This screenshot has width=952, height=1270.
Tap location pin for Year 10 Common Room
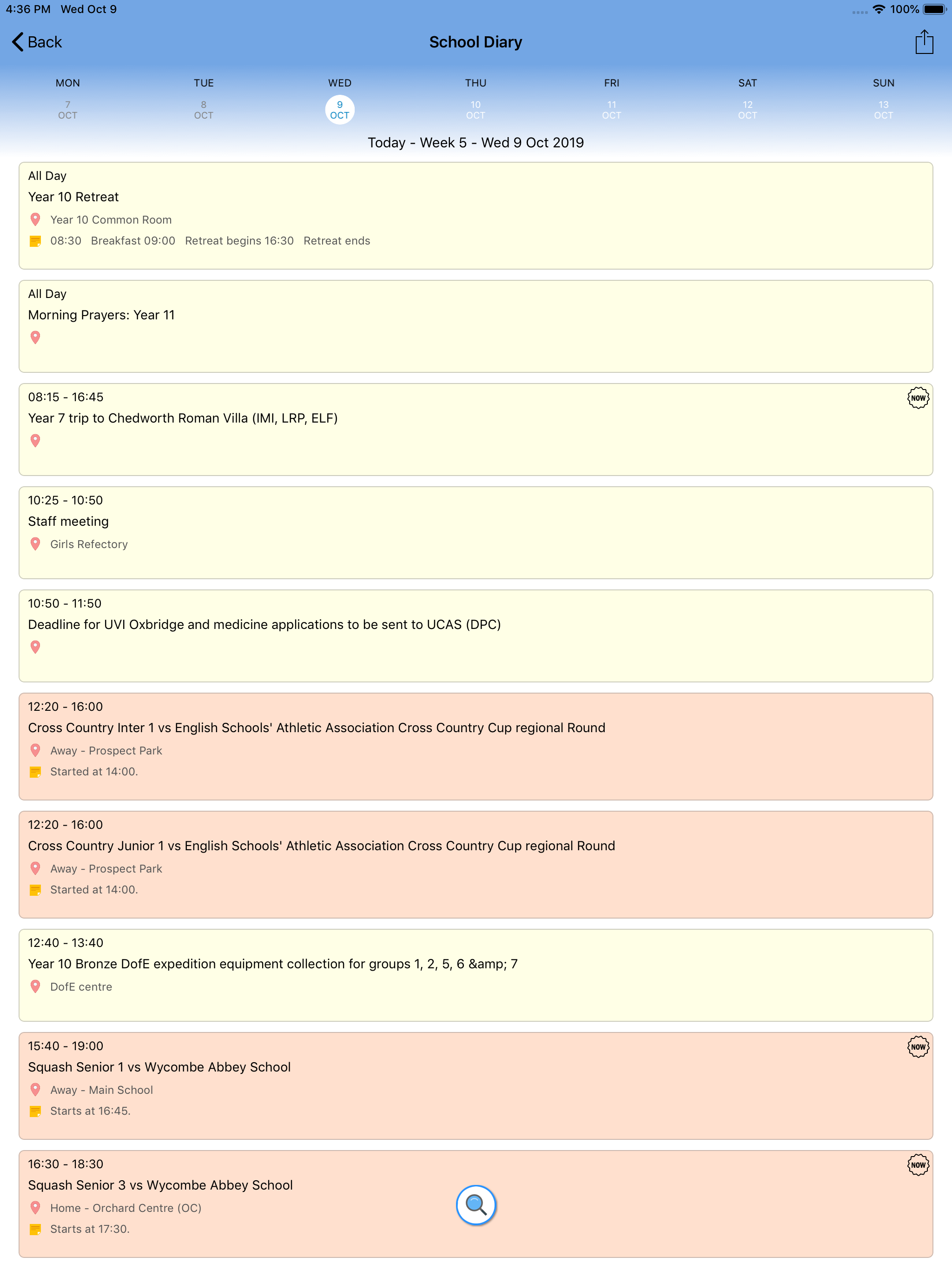point(35,219)
